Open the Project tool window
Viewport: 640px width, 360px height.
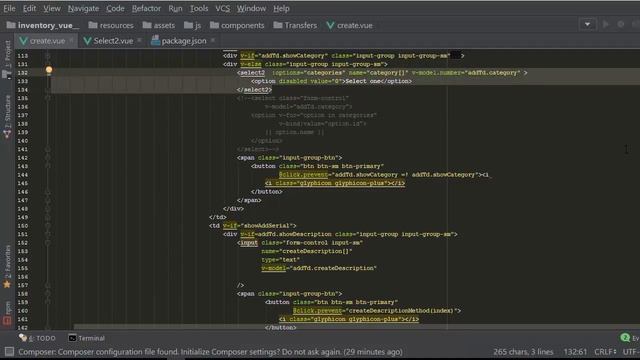[x=7, y=59]
